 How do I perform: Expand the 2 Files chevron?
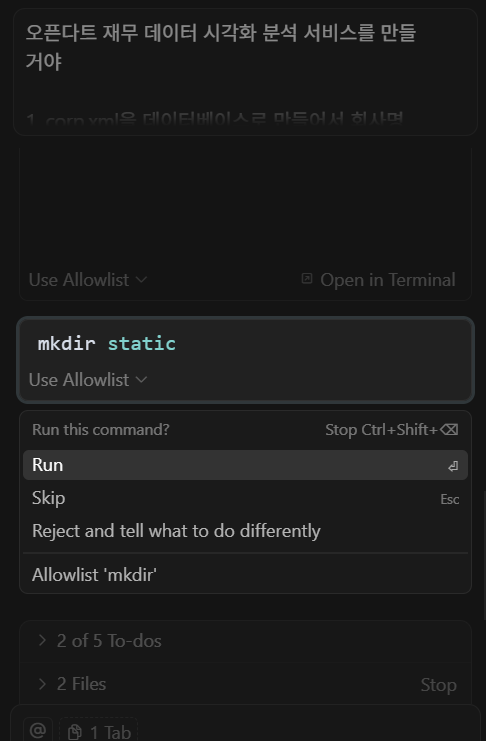[42, 684]
